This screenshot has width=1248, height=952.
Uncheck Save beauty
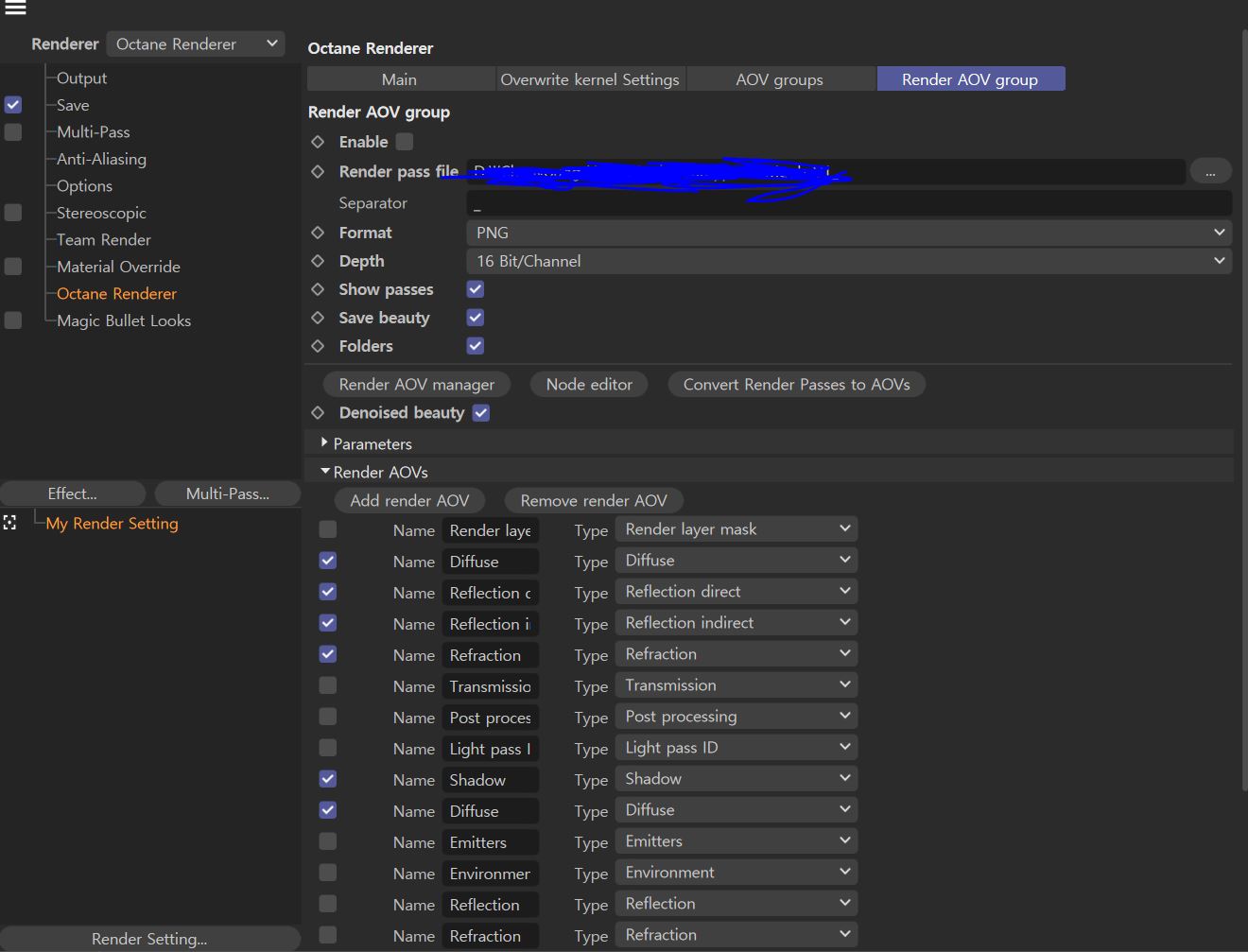click(476, 318)
